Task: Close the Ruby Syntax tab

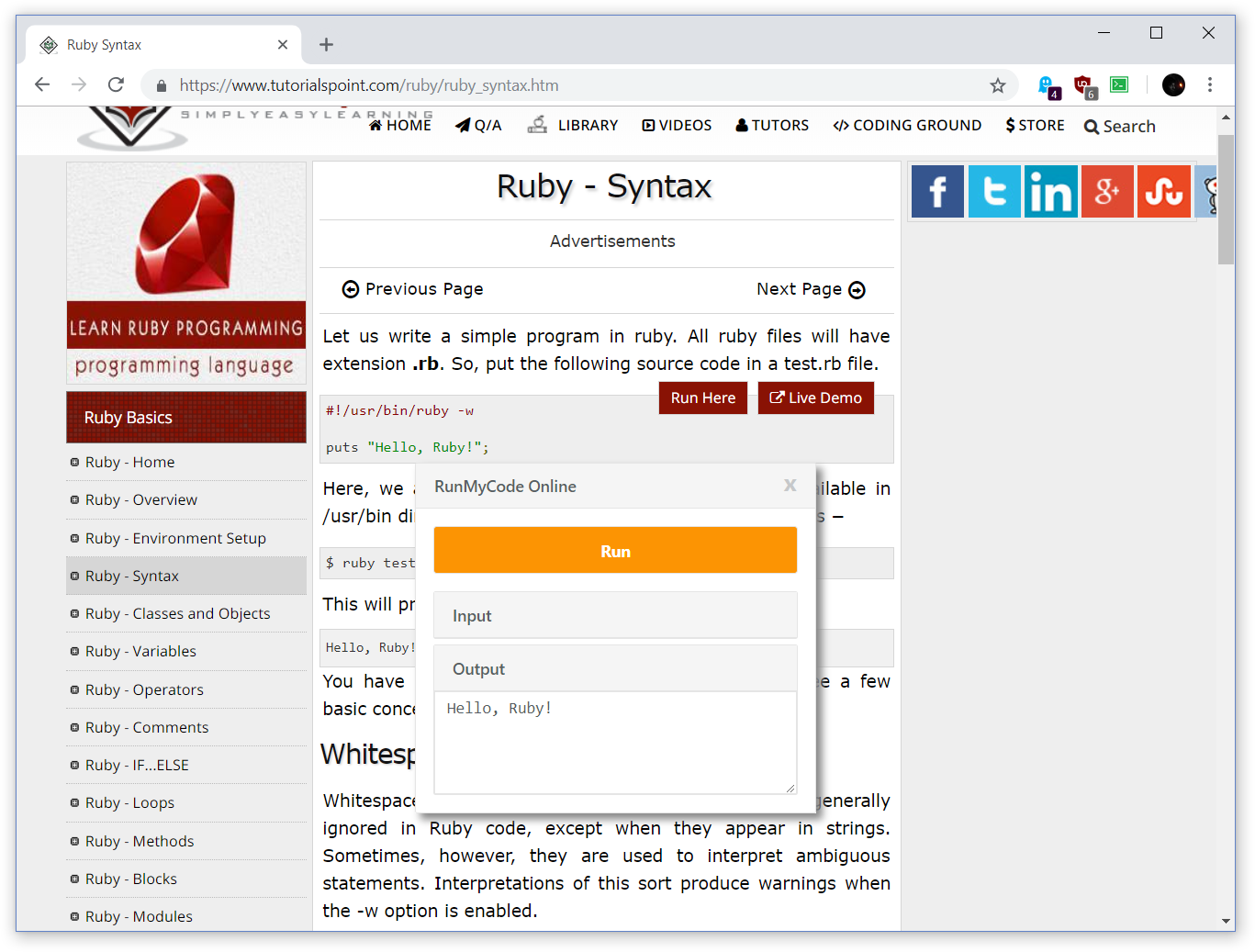Action: tap(283, 44)
